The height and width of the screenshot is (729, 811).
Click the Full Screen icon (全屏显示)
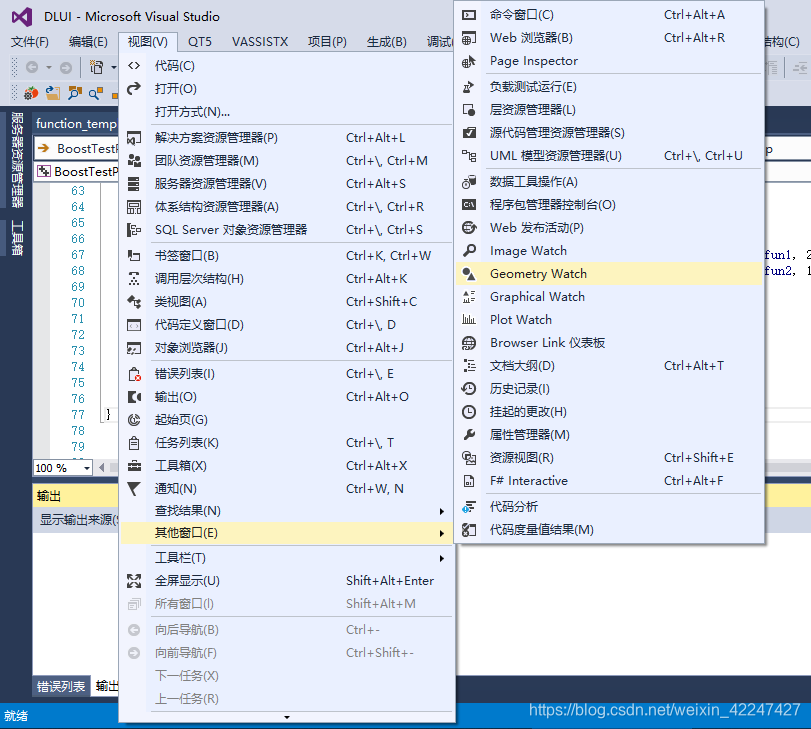tap(134, 581)
